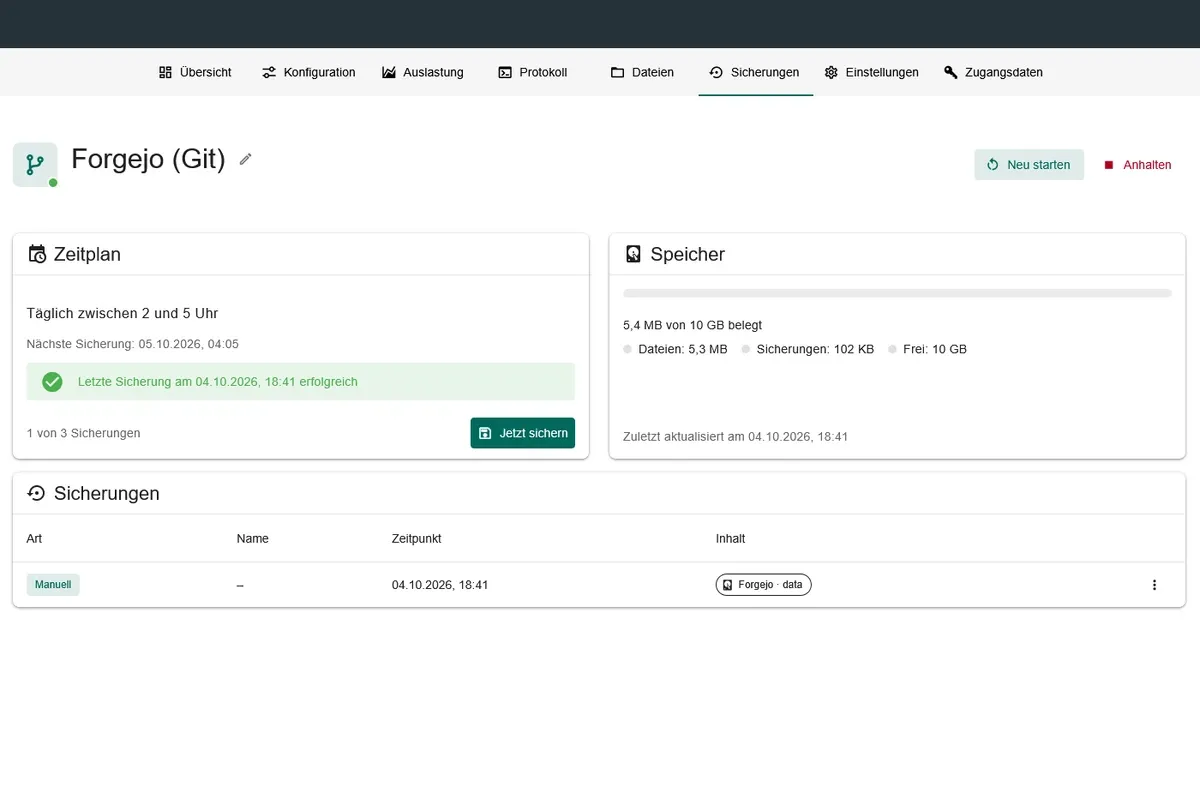The width and height of the screenshot is (1200, 800).
Task: Click the 1 von 3 Sicherungen text
Action: click(x=84, y=433)
